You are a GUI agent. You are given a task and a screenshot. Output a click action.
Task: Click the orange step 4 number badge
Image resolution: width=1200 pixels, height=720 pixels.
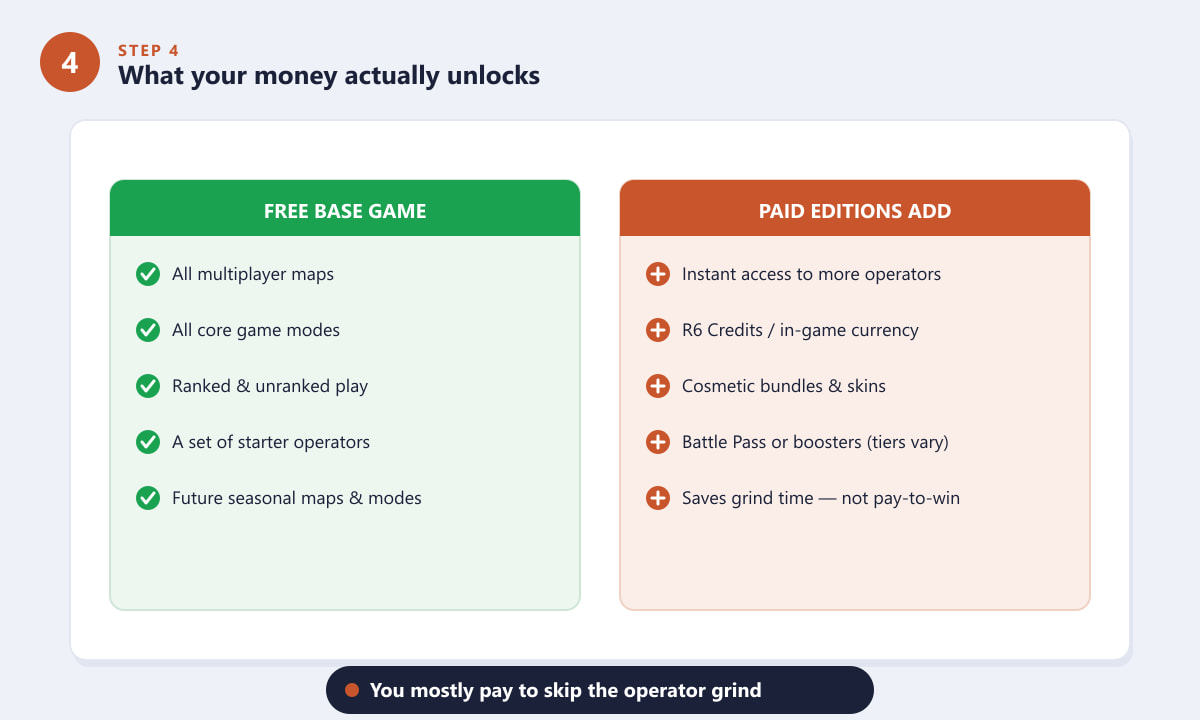pyautogui.click(x=70, y=62)
